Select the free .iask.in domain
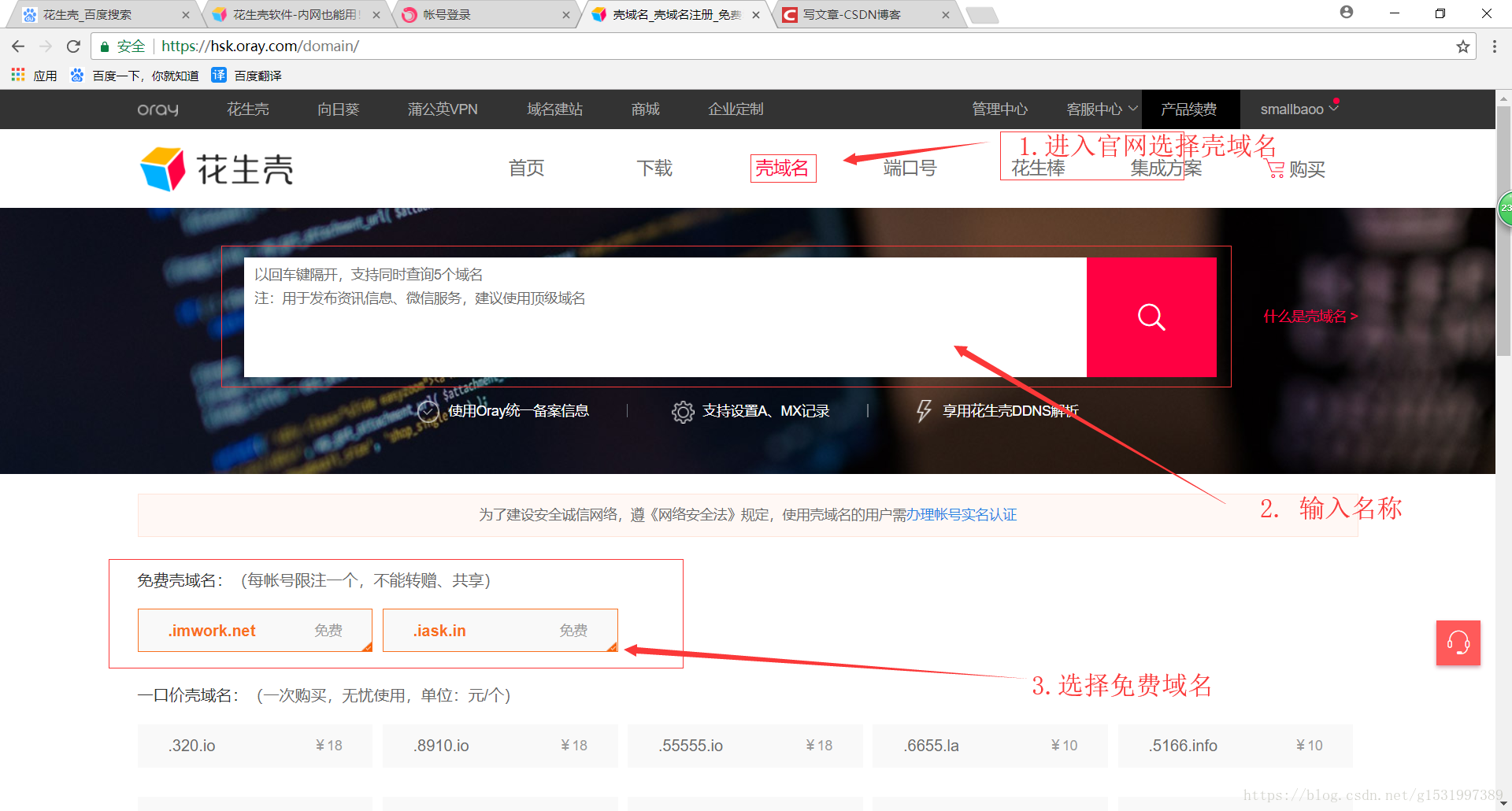Viewport: 1512px width, 811px height. 500,631
